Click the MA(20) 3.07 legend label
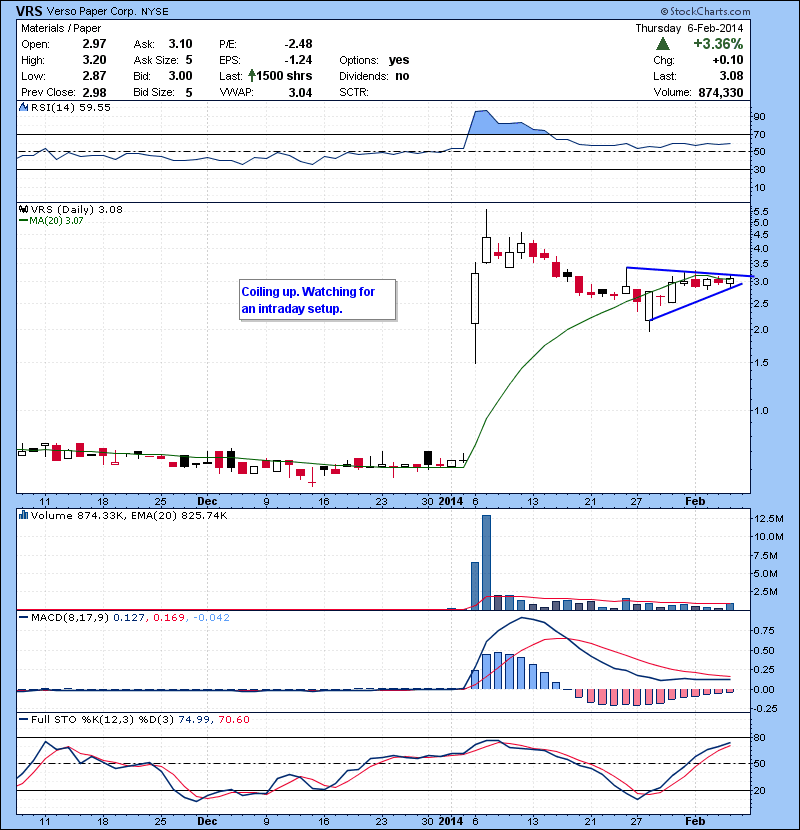 click(x=56, y=221)
